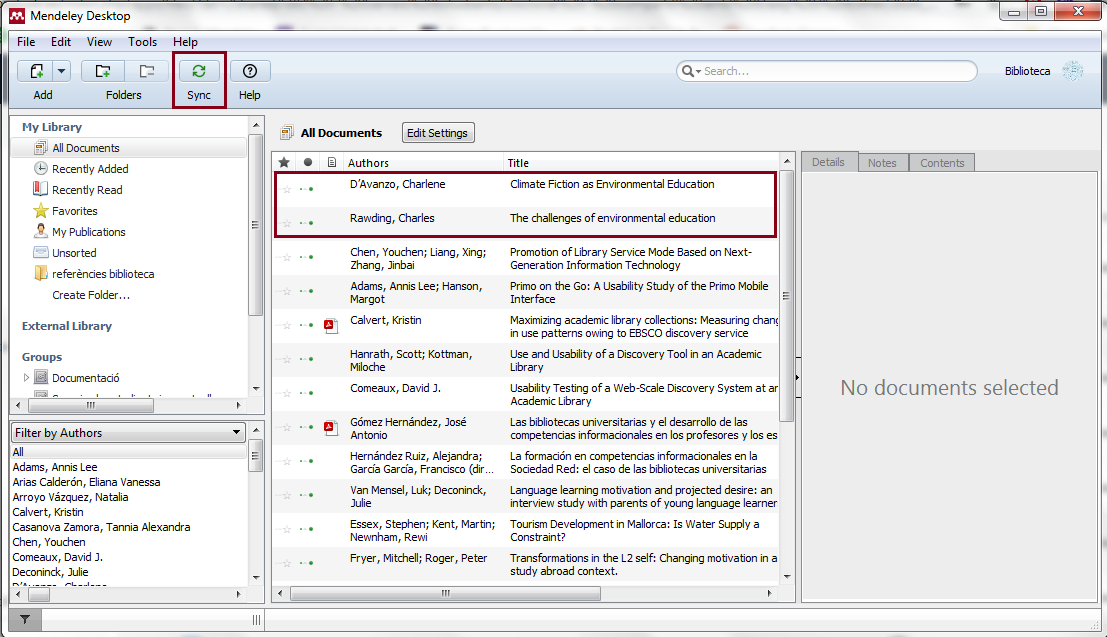The image size is (1107, 637).
Task: Select 'Tourism Development in Mallorca' document
Action: (x=634, y=530)
